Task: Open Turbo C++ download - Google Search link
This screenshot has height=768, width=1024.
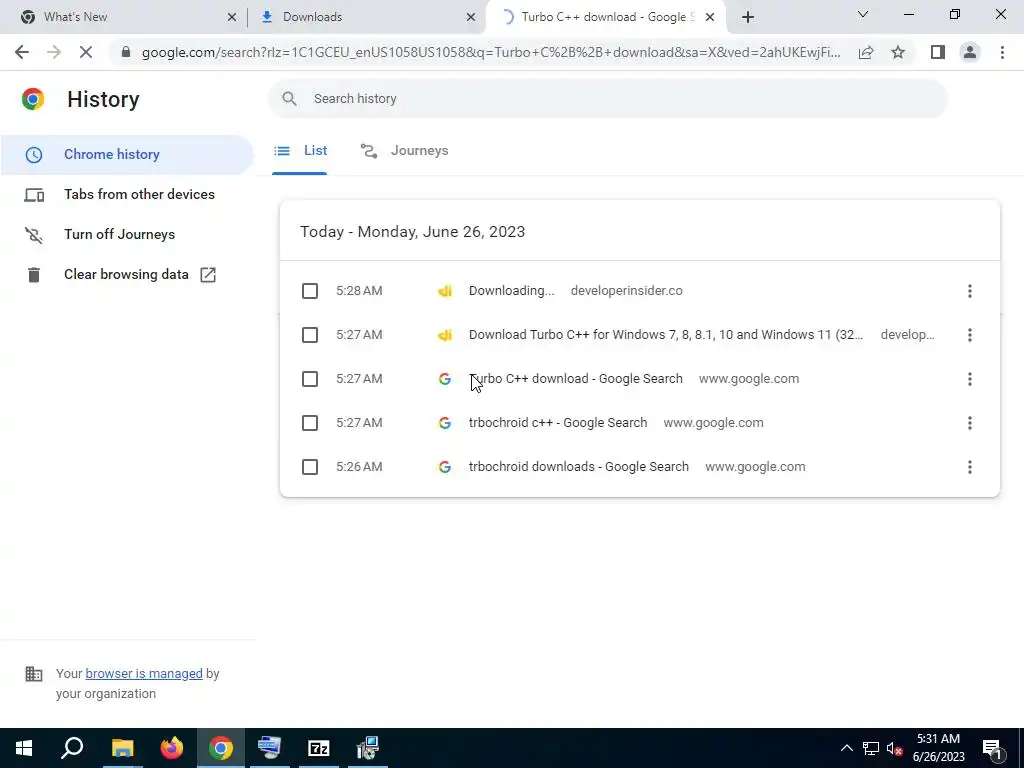Action: coord(575,379)
